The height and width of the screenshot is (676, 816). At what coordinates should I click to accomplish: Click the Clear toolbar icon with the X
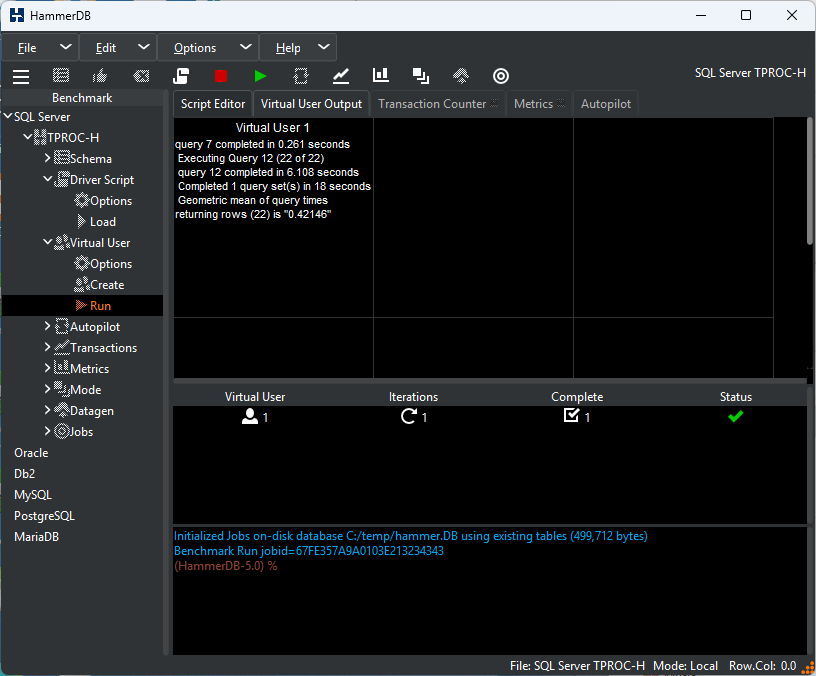(x=141, y=76)
